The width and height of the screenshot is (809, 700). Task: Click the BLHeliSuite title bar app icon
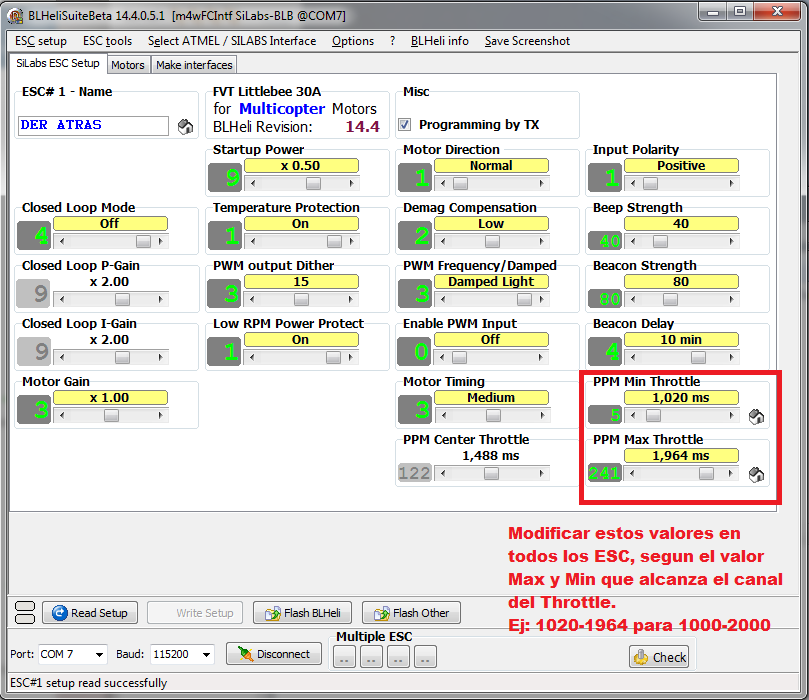(x=15, y=15)
